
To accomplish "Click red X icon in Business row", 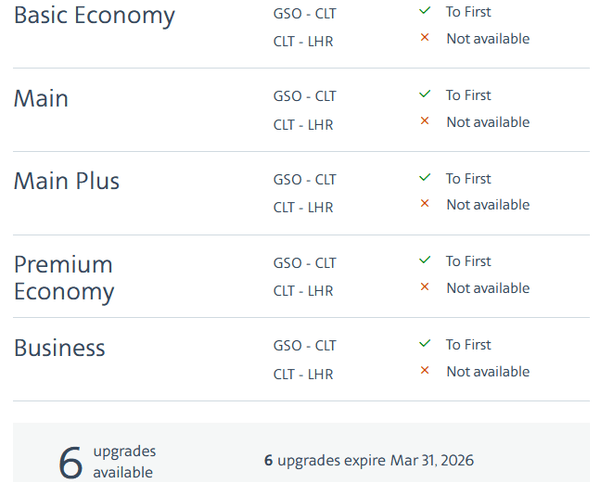I will tap(425, 371).
